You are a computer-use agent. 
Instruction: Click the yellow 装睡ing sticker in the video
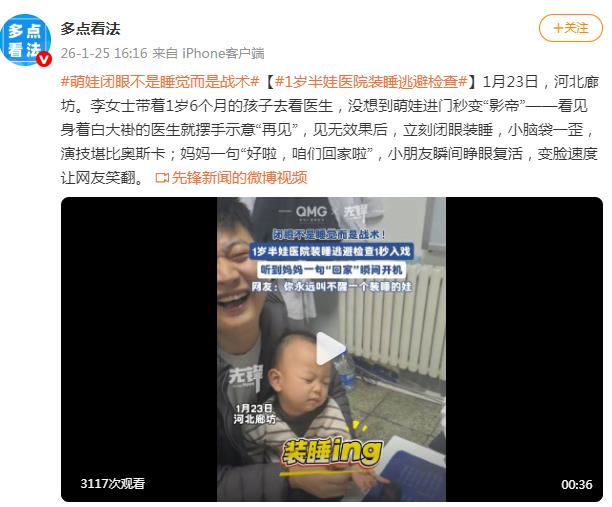[x=332, y=452]
